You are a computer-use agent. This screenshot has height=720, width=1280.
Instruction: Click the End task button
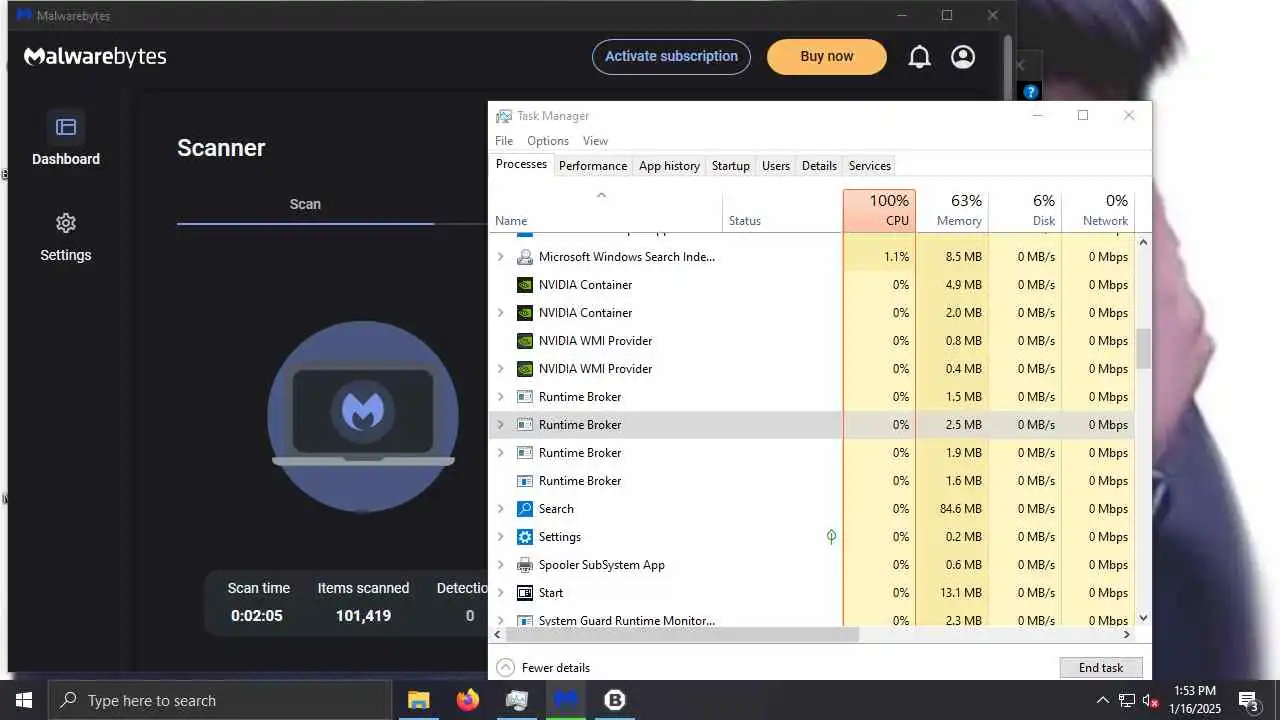pos(1101,668)
